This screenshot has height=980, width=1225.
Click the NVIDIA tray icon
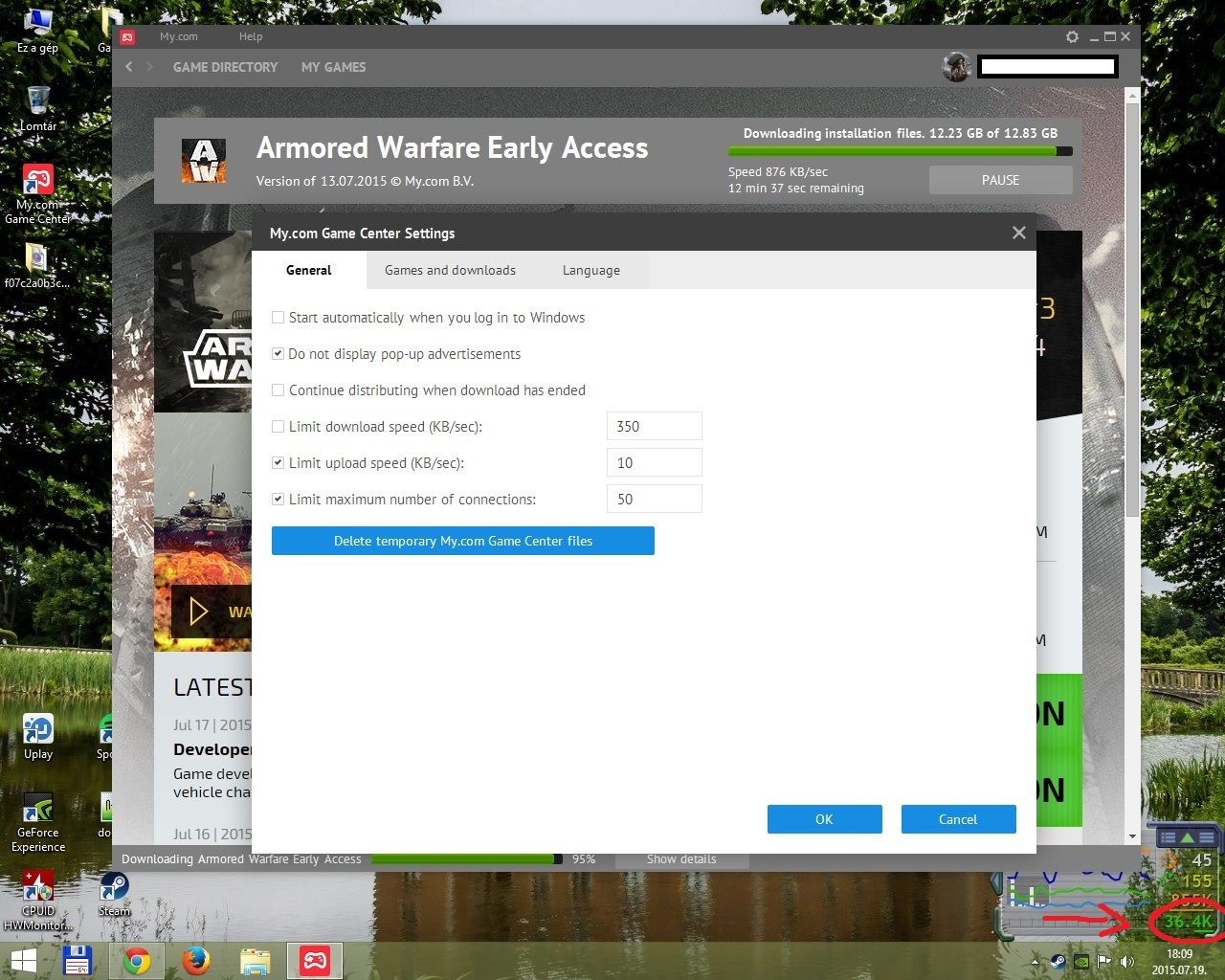coord(1081,962)
